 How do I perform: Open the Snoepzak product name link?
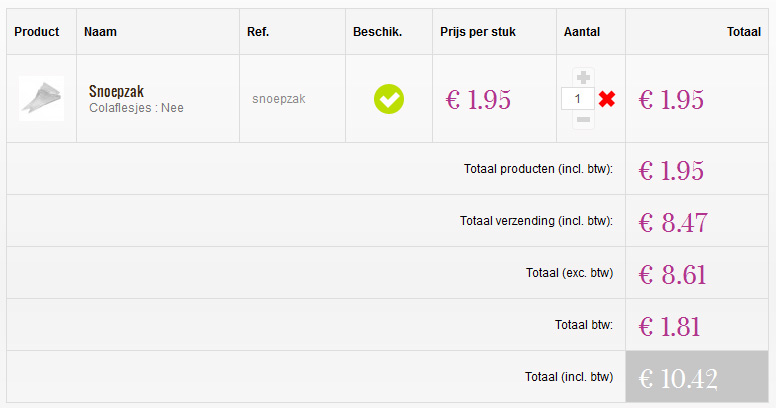point(116,92)
